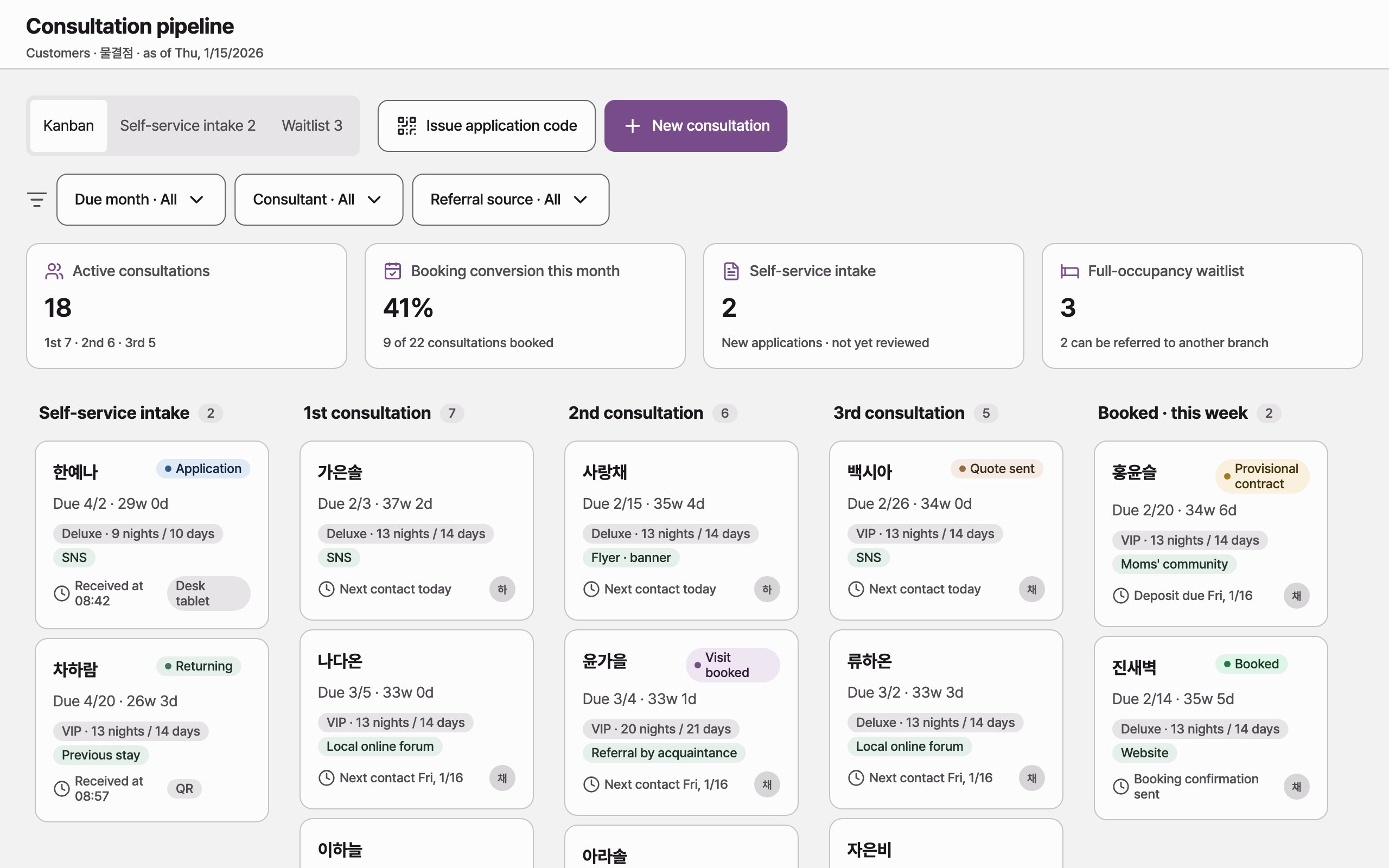Click the clock icon on 차하람 card

pos(61,789)
